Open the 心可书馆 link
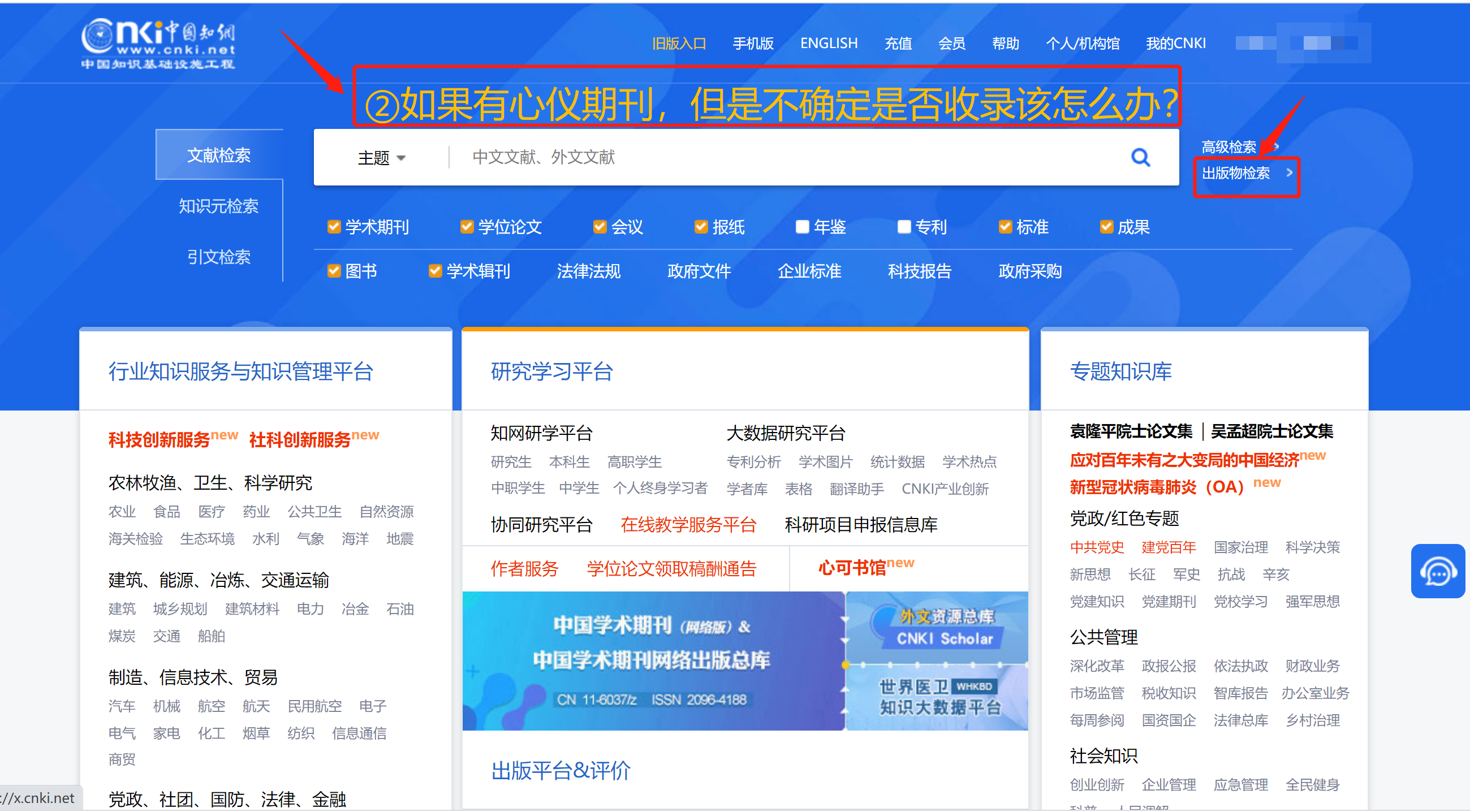This screenshot has height=812, width=1470. [x=852, y=568]
